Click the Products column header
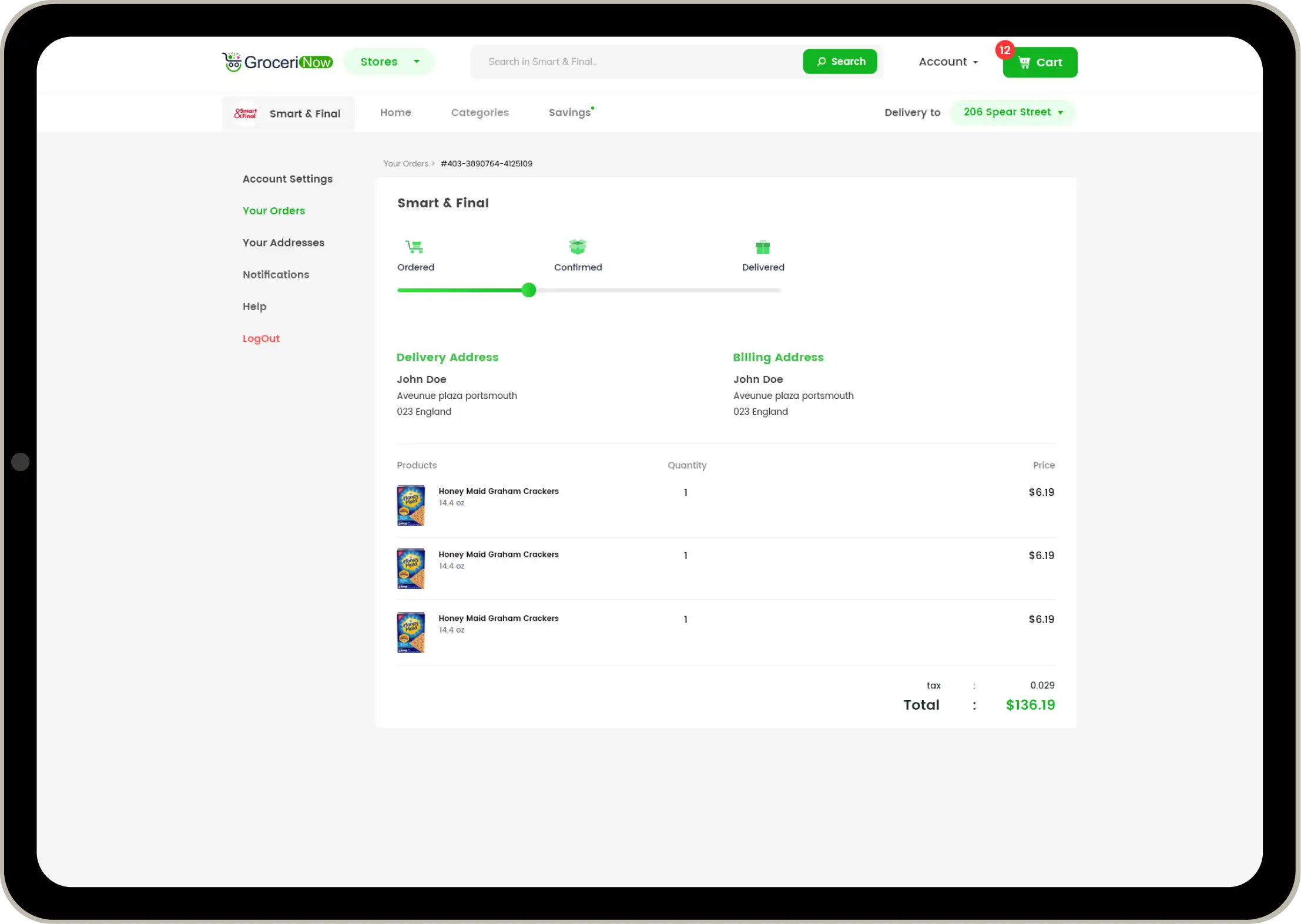 [417, 465]
